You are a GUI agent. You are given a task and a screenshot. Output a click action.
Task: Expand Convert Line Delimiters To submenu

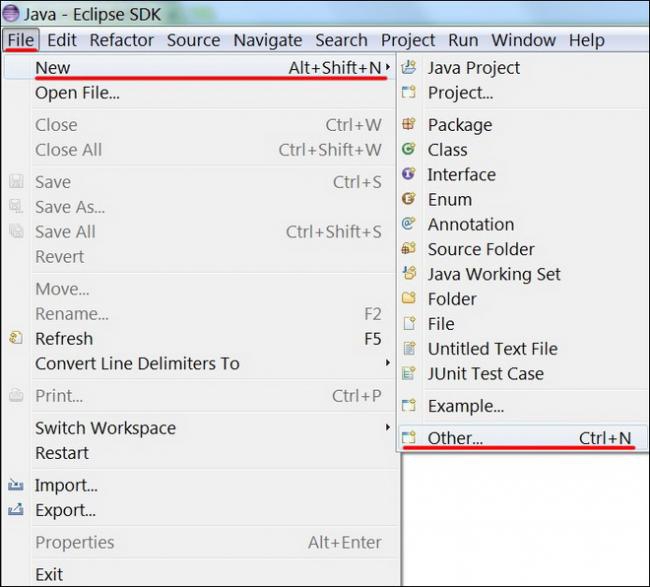(387, 363)
